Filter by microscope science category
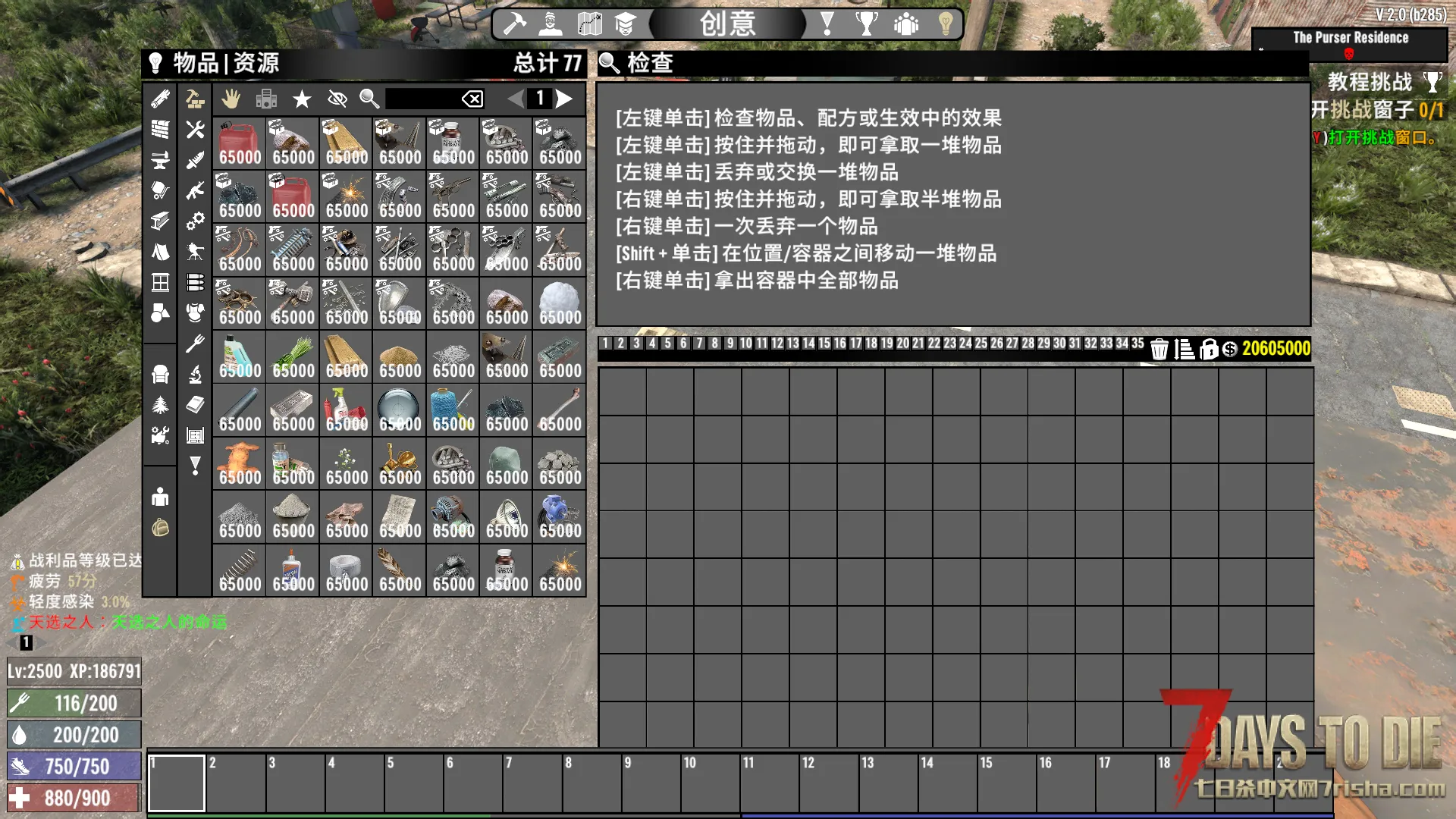Image resolution: width=1456 pixels, height=819 pixels. click(195, 374)
